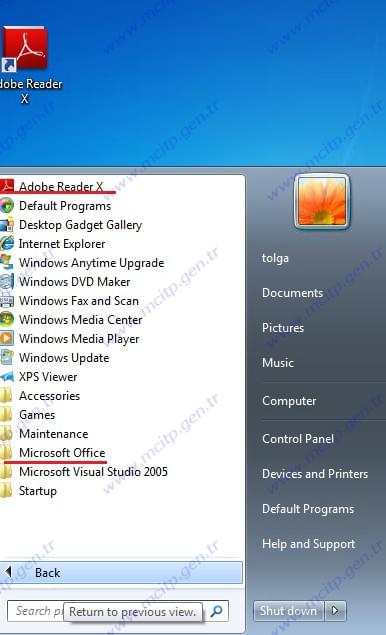
Task: Select Windows Update label
Action: 64,358
